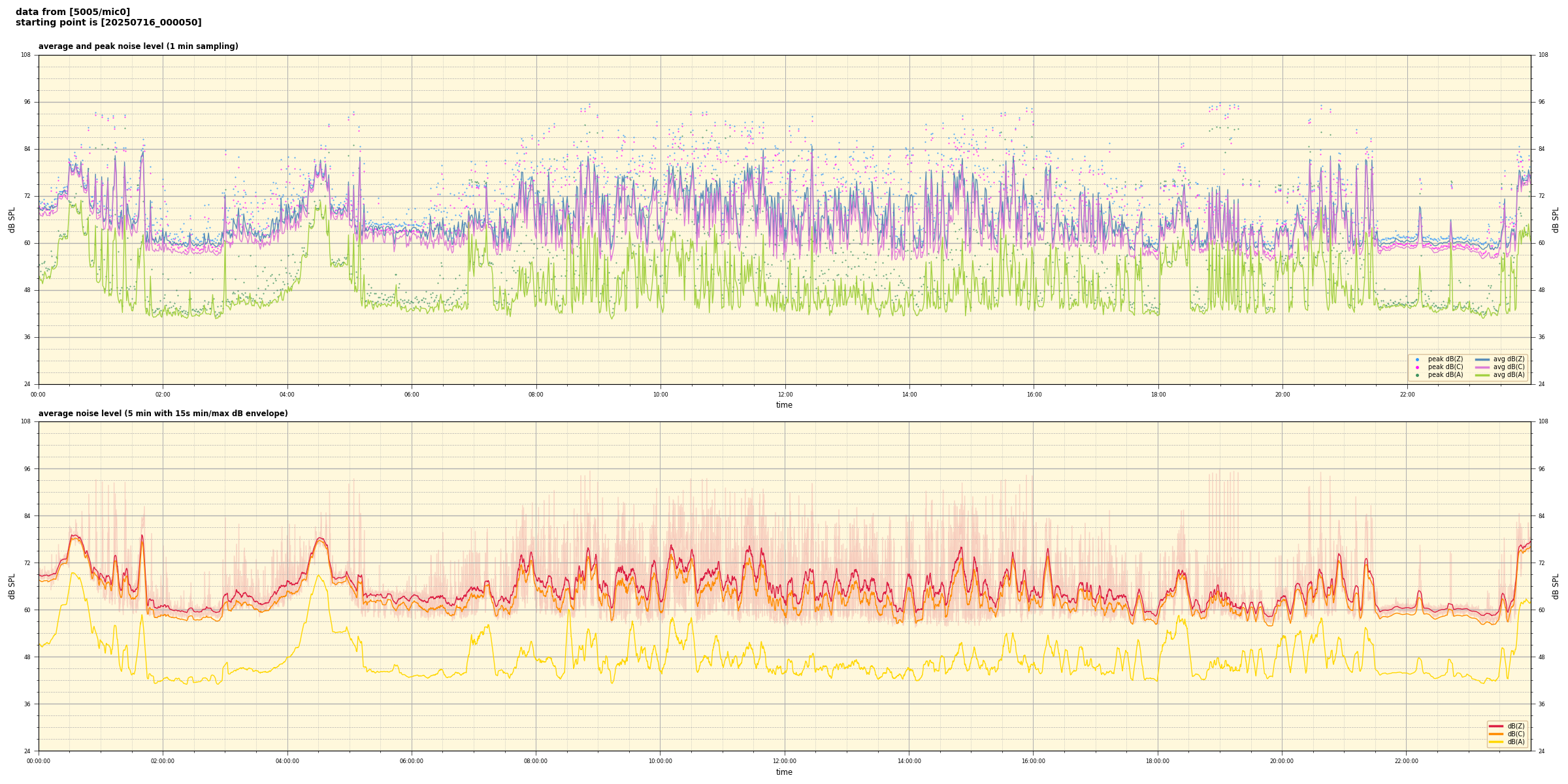1568x784 pixels.
Task: Select the avg dB(A) green legend line
Action: (x=1482, y=375)
